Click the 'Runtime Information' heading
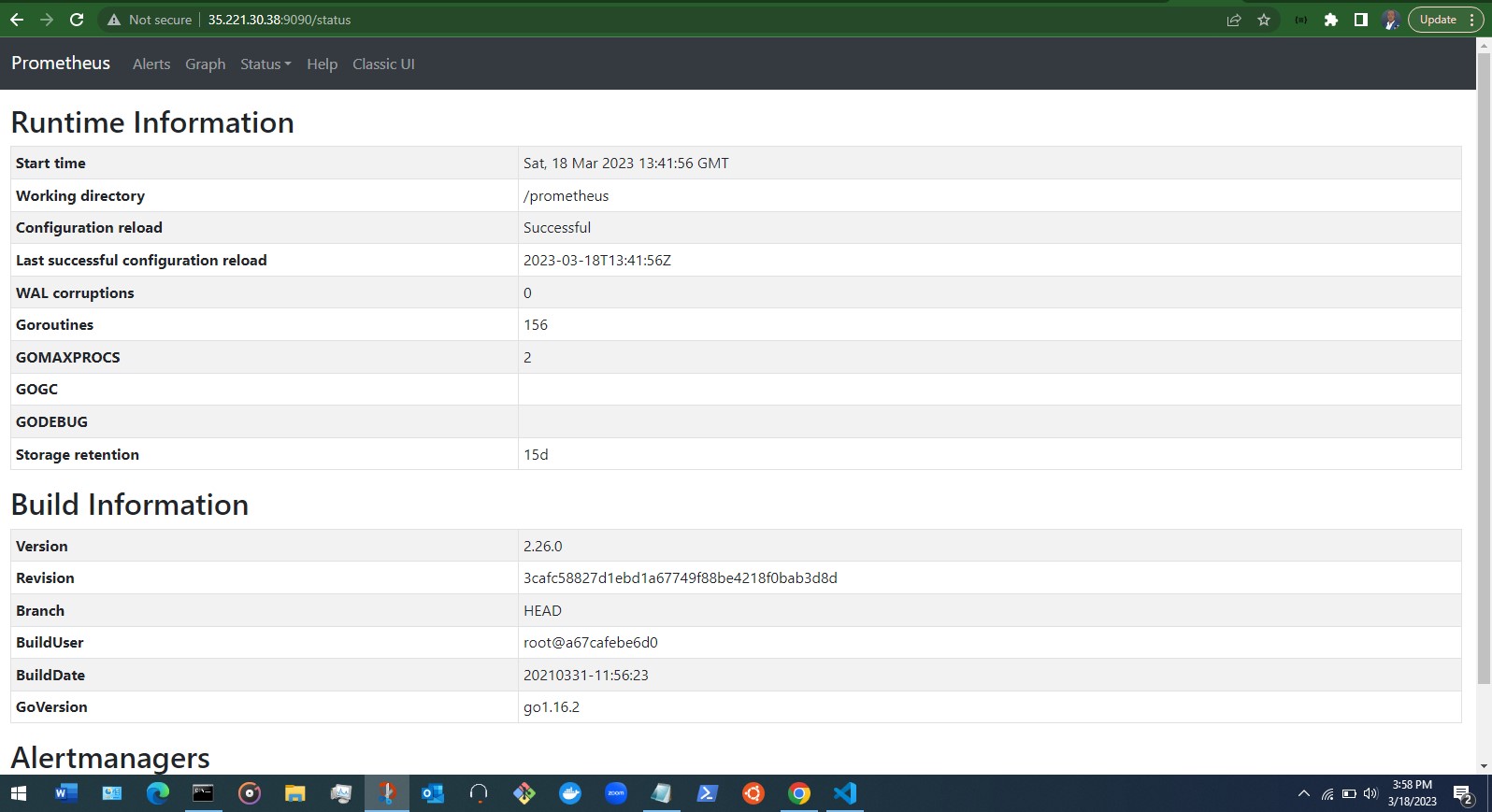 click(x=152, y=122)
